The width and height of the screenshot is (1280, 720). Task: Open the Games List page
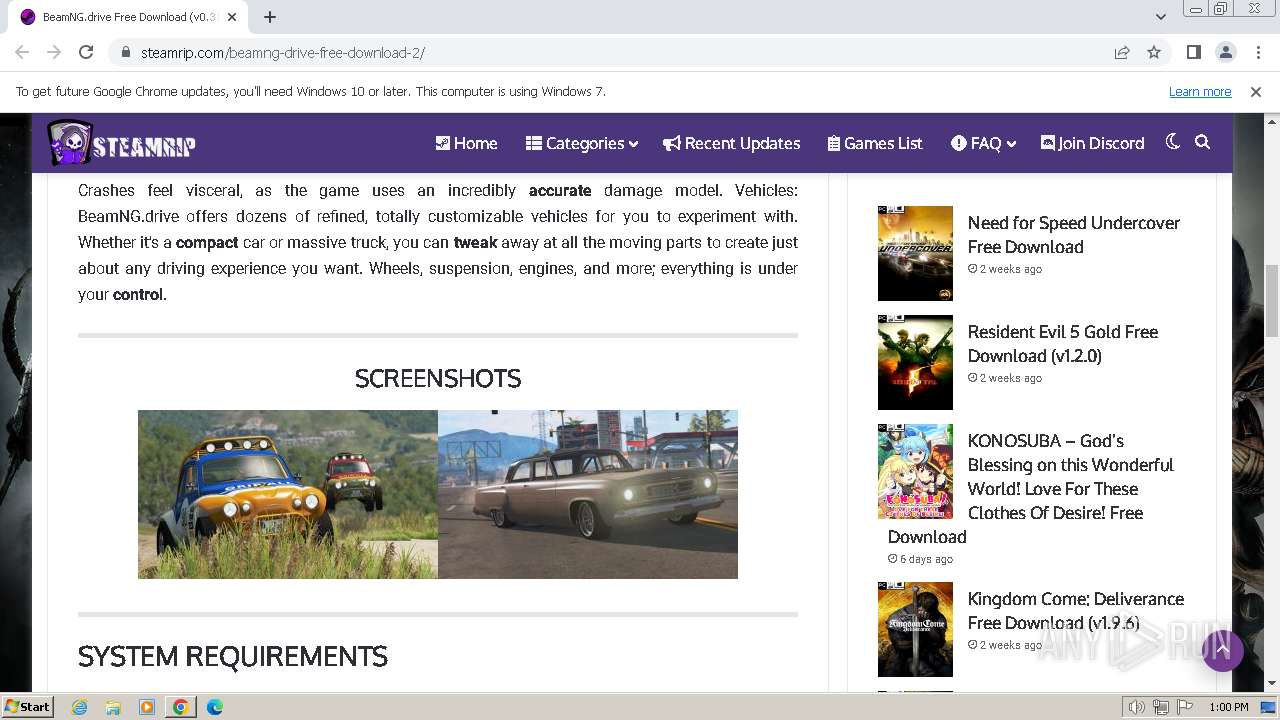coord(875,143)
